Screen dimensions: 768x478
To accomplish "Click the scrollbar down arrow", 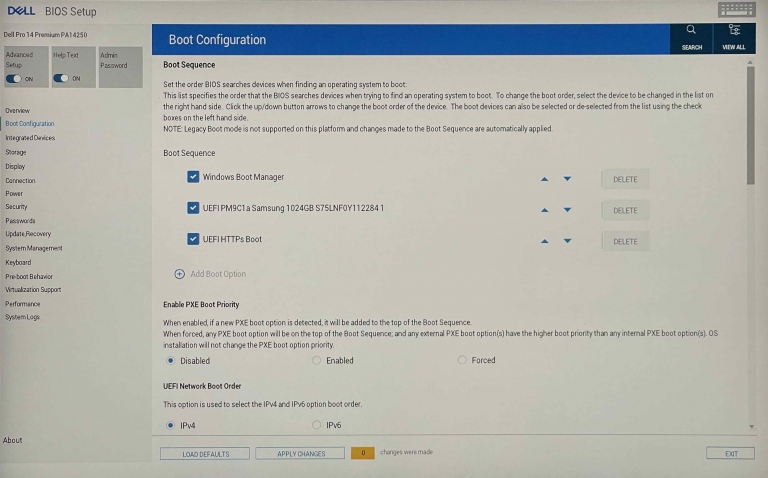I will click(752, 427).
